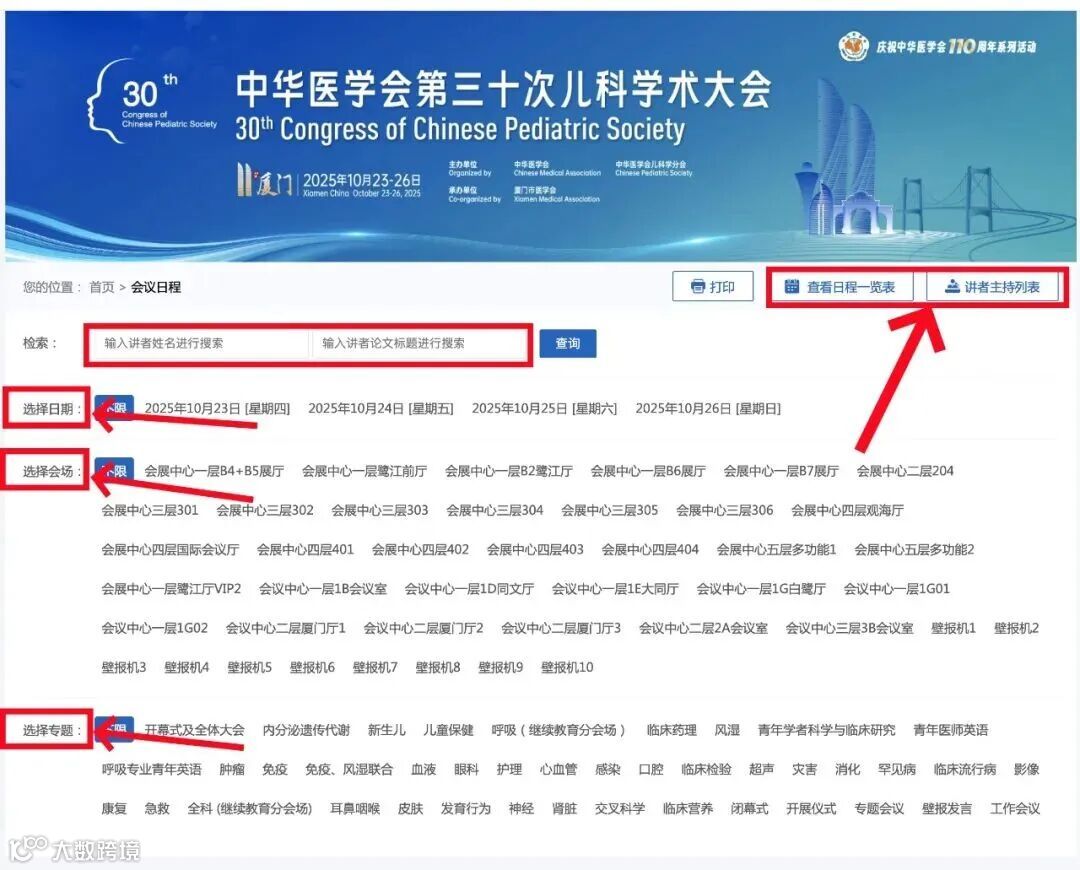Select venue 会议中心一层1E大同厅

click(x=615, y=589)
